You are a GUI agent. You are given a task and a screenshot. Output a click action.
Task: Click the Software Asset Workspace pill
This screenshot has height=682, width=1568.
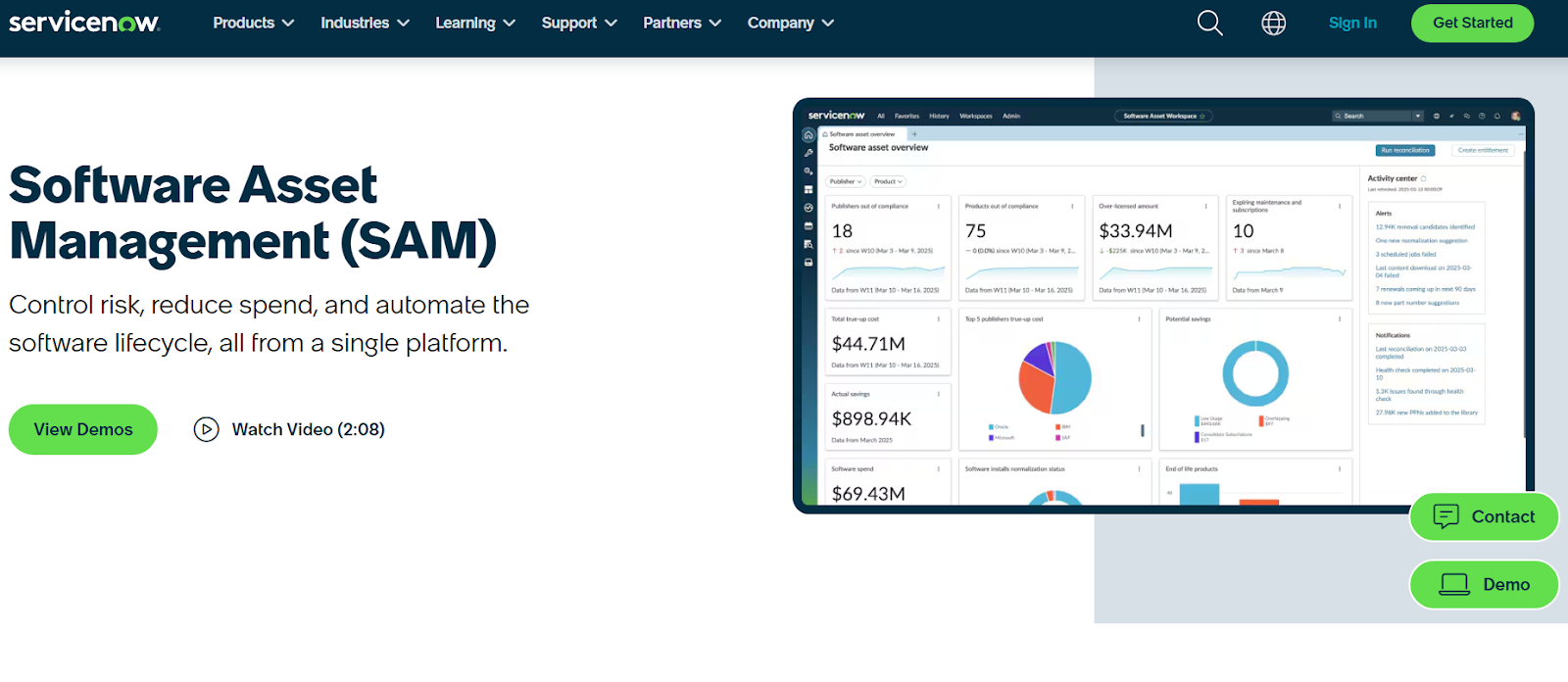pos(1164,116)
